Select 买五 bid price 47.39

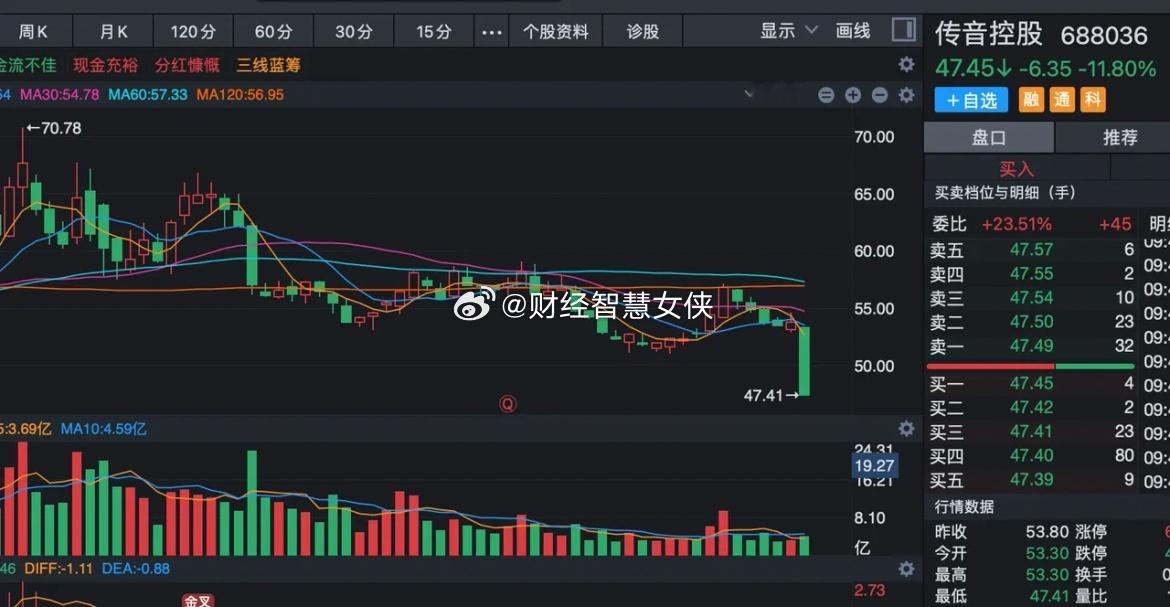(x=1031, y=479)
